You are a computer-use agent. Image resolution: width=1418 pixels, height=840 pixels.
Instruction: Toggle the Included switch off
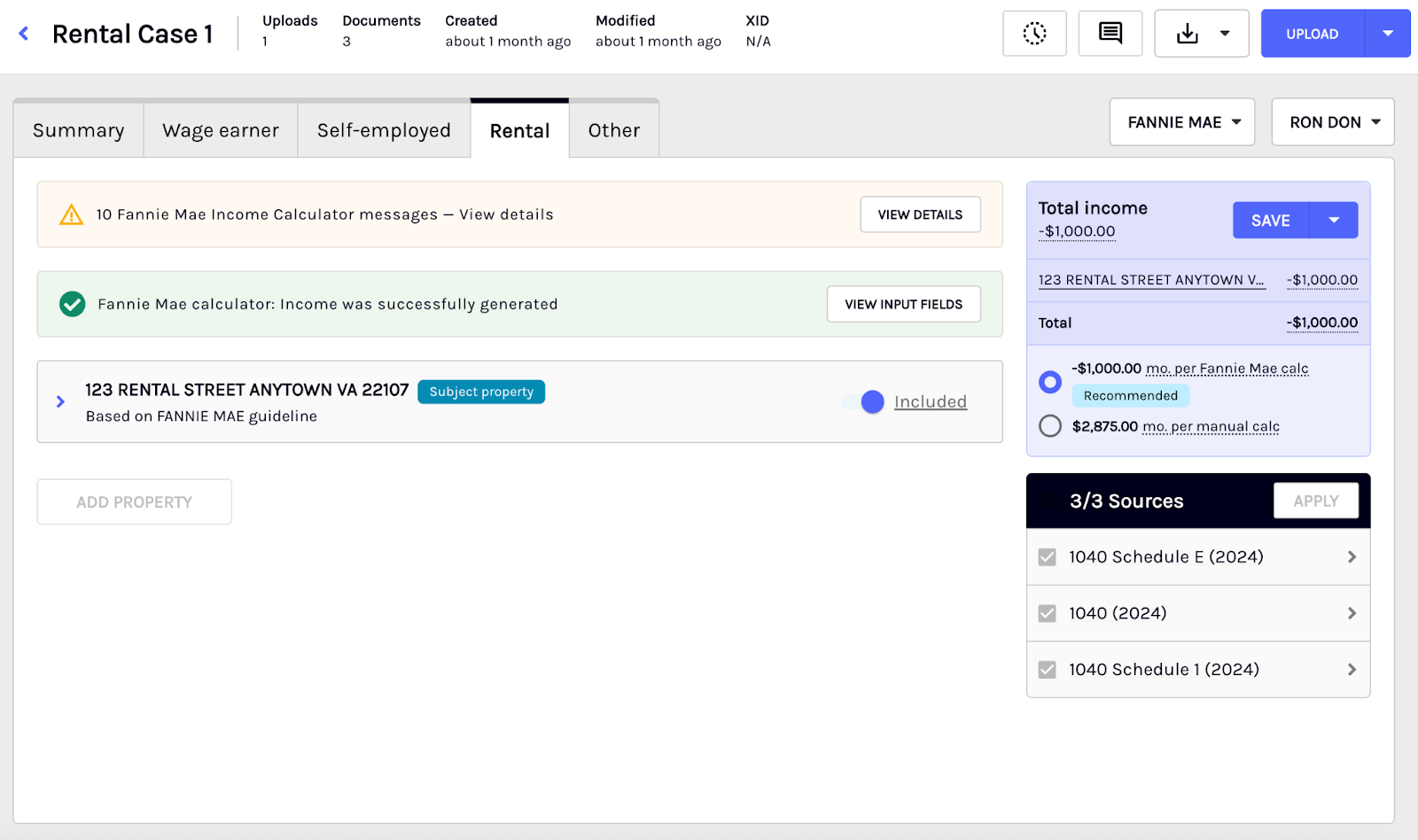click(x=864, y=401)
